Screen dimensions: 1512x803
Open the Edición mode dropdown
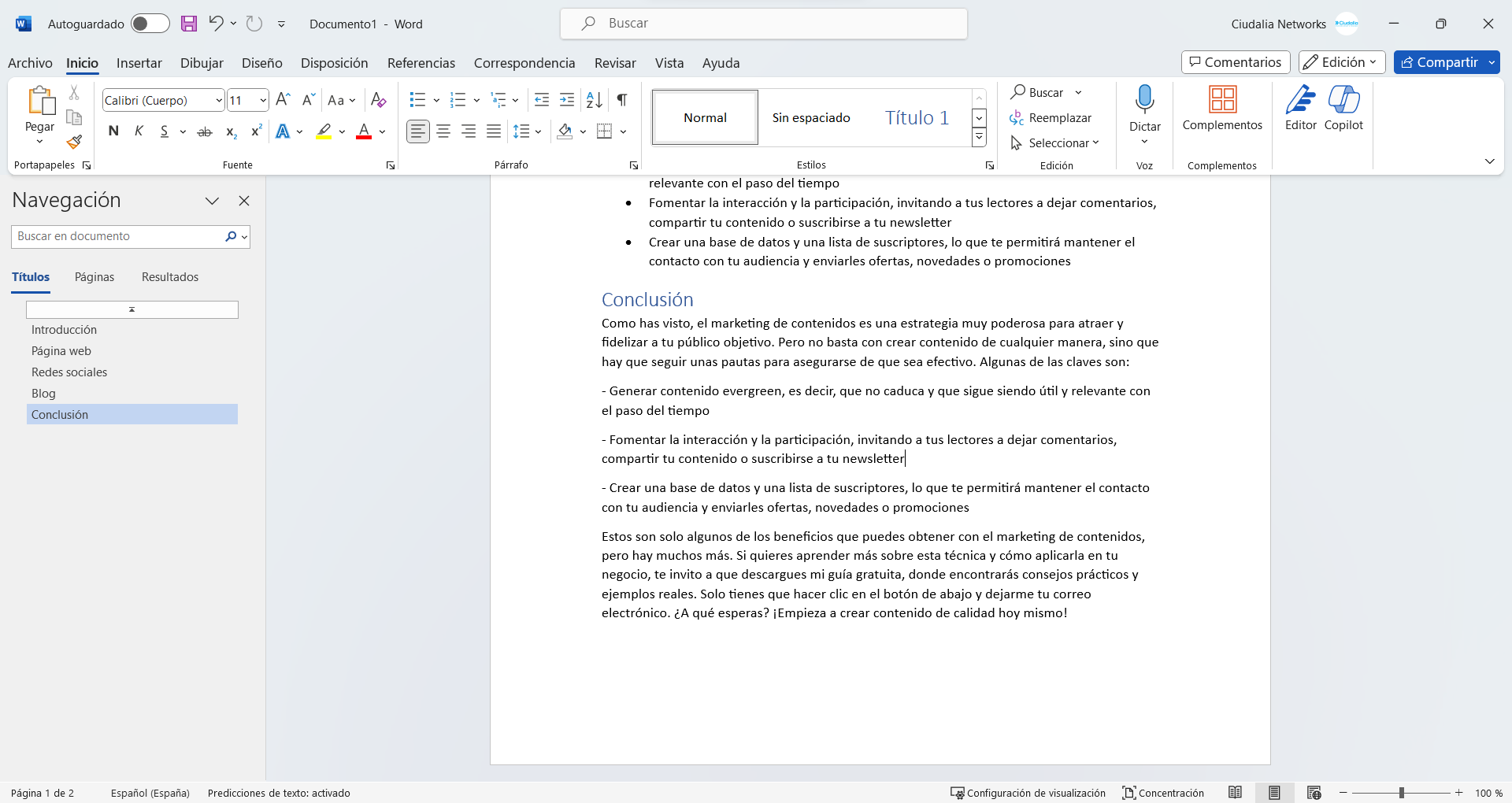coord(1342,62)
